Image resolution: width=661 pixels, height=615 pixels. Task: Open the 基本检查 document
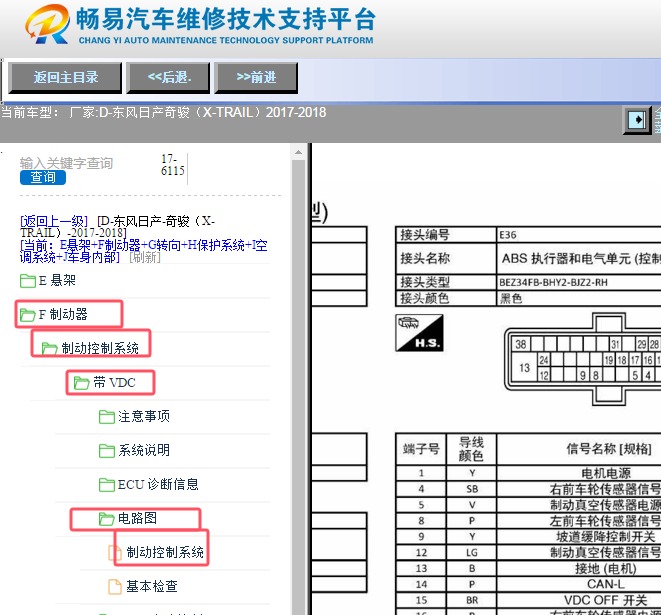[152, 586]
